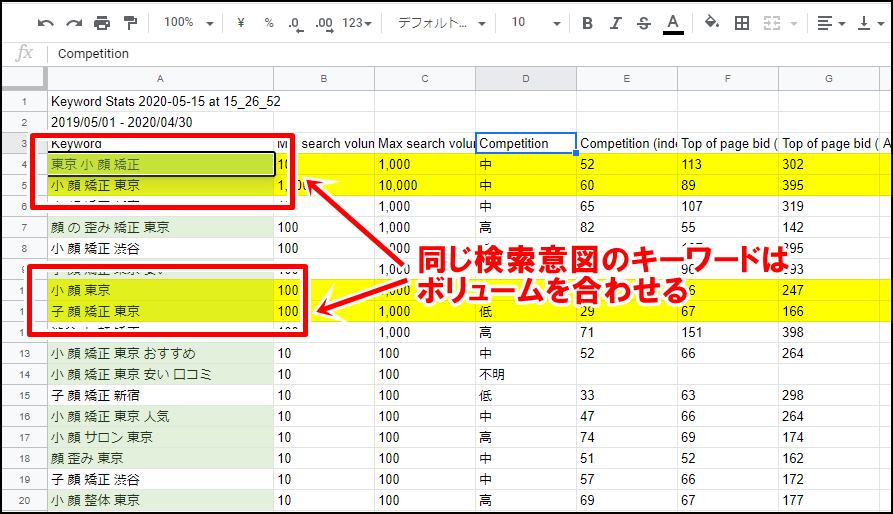This screenshot has width=893, height=514.
Task: Click keyword cell '小 顔 矯正 東京 安い 口コミ'
Action: tap(160, 375)
